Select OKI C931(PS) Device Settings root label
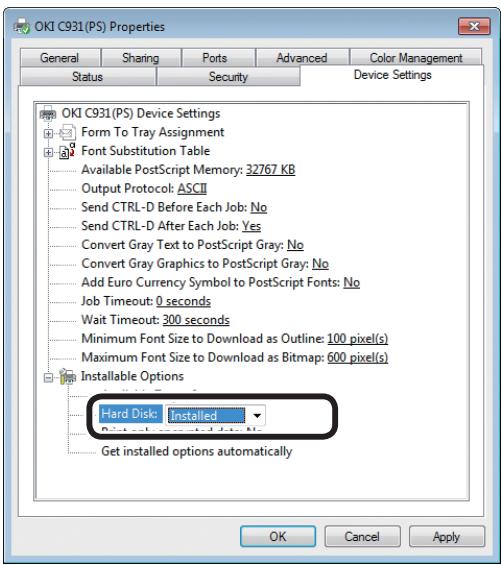501x565 pixels. tap(141, 113)
